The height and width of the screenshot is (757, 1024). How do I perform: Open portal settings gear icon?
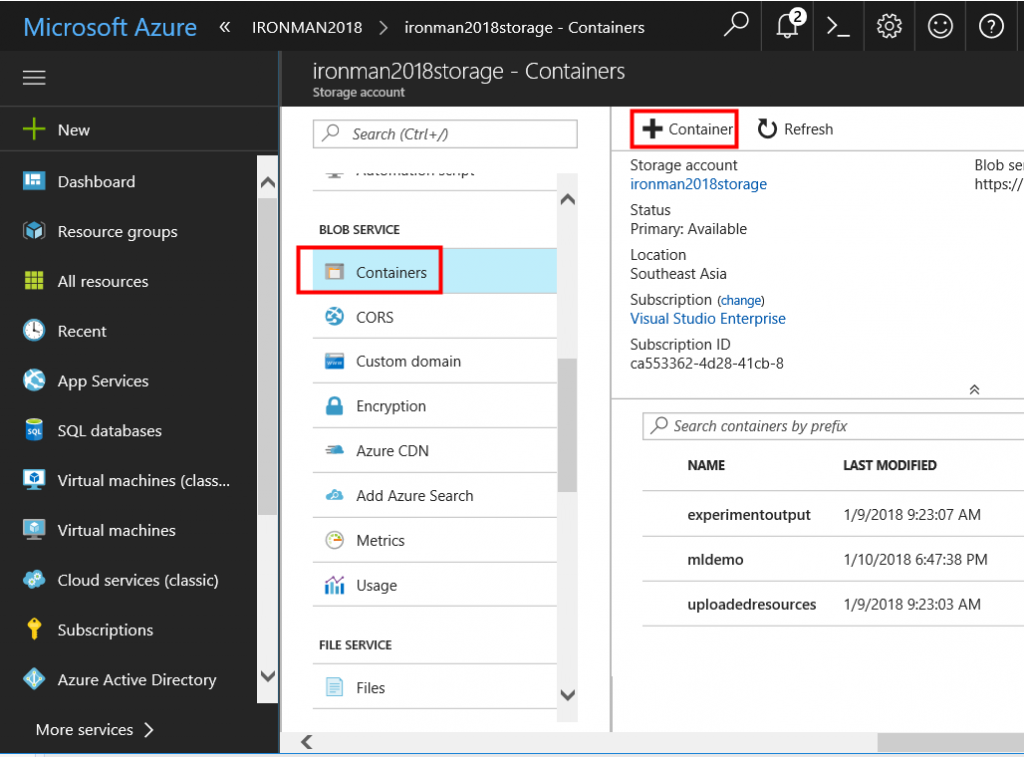(889, 26)
